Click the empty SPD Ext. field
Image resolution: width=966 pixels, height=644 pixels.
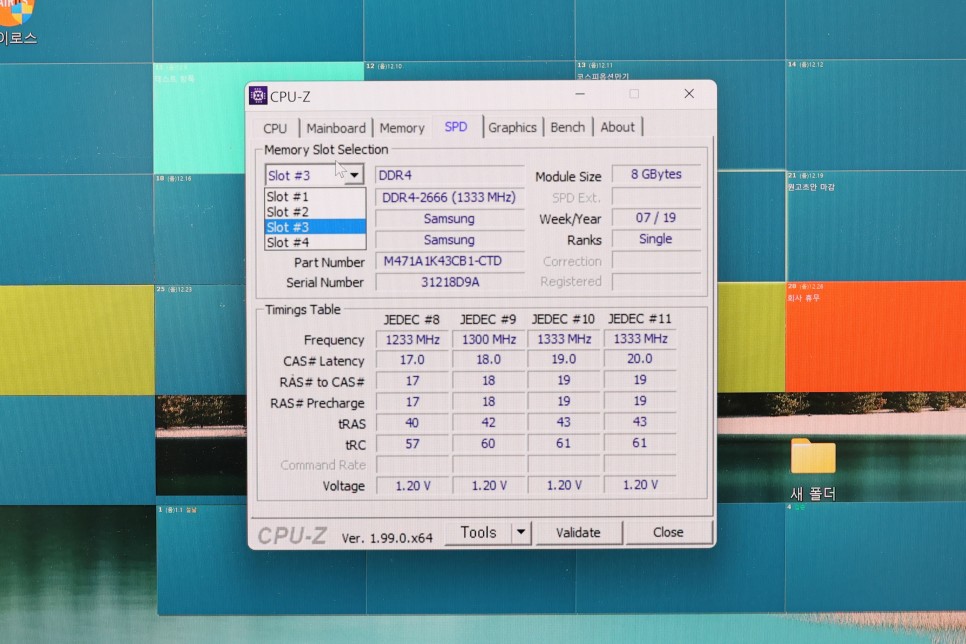[x=656, y=197]
